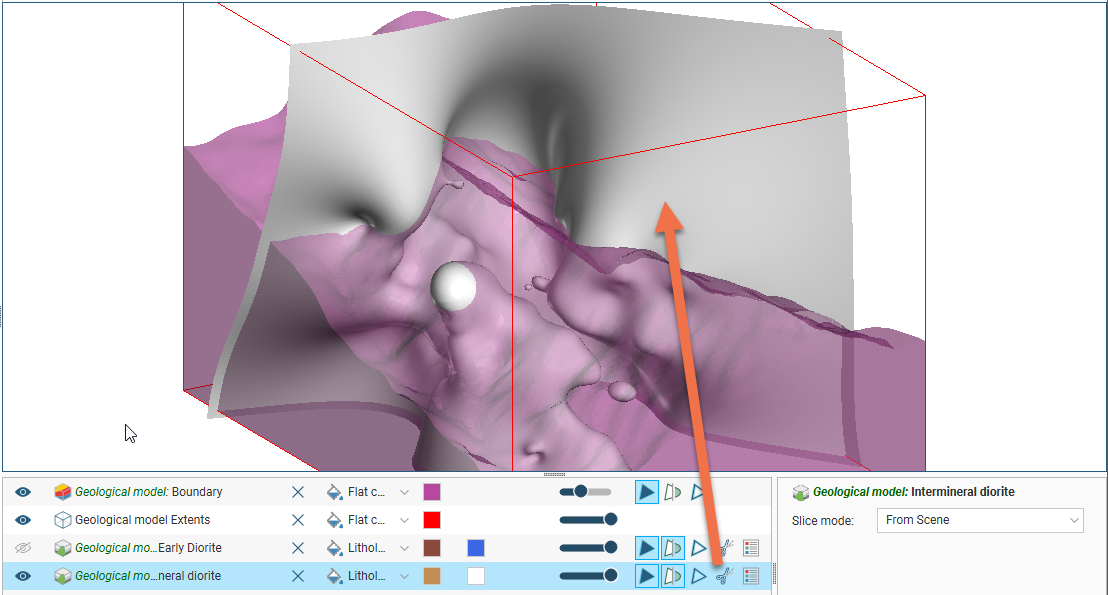Open the Slice mode From Scene dropdown
This screenshot has width=1108, height=595.
[979, 520]
